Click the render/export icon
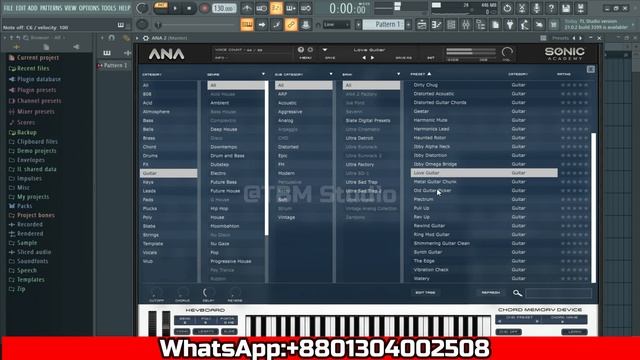This screenshot has height=360, width=640. point(580,8)
